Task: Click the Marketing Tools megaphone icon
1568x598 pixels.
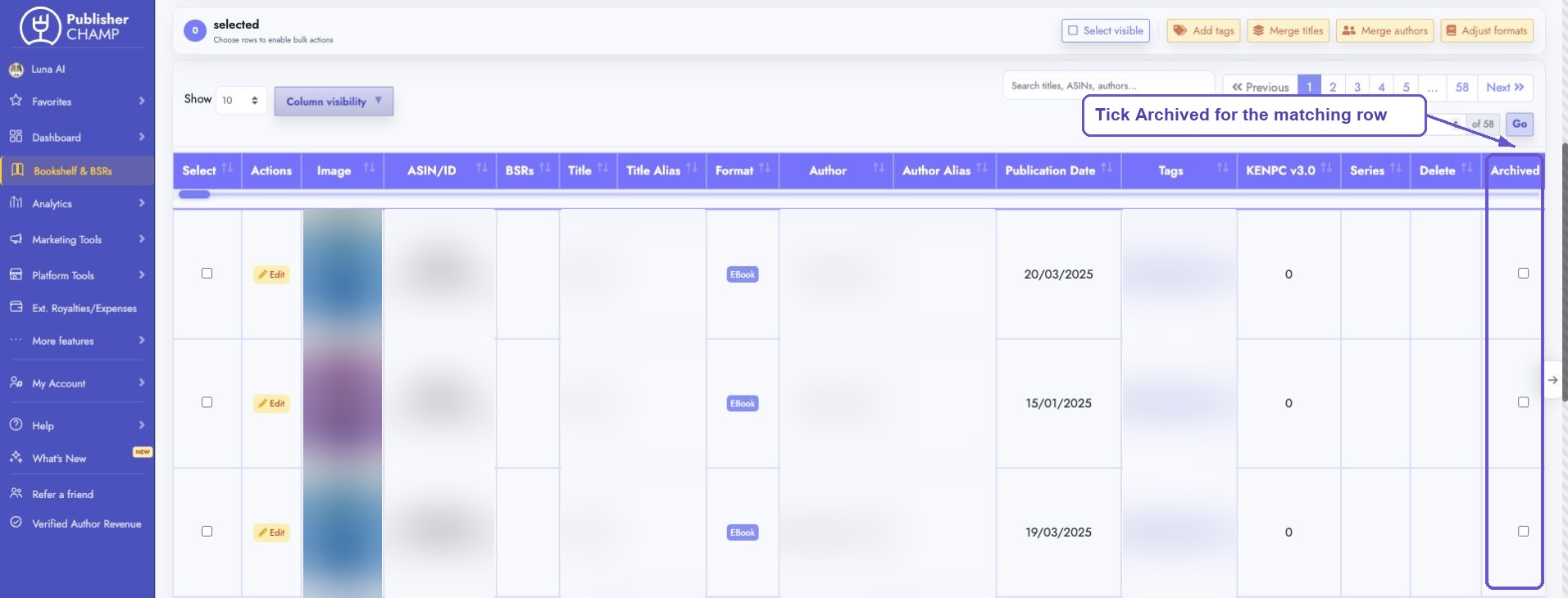Action: (16, 239)
